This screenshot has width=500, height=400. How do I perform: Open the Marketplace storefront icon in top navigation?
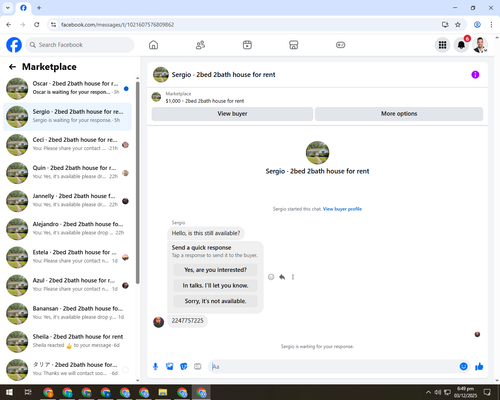click(x=294, y=45)
